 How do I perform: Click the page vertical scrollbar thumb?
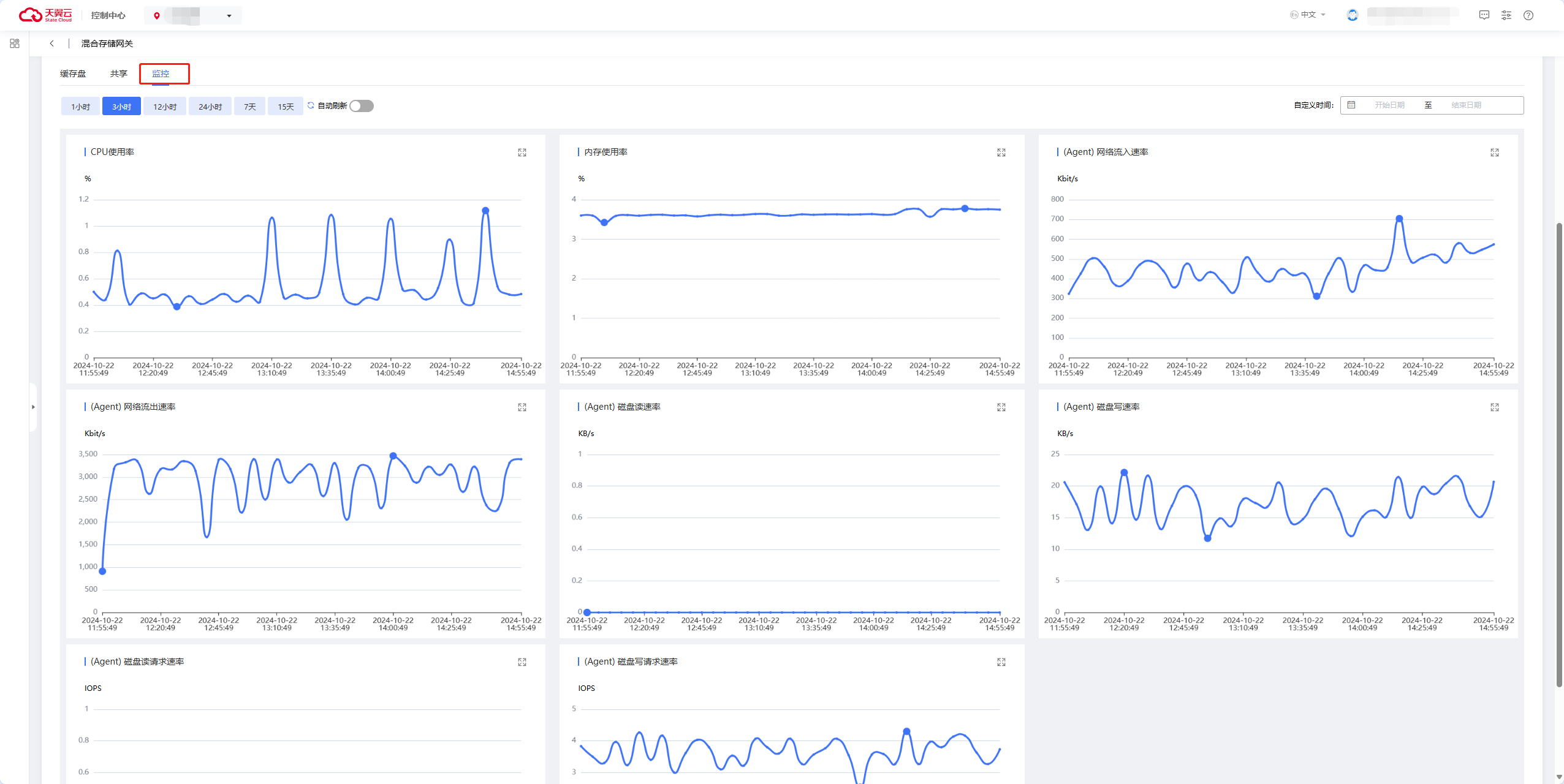point(1559,454)
